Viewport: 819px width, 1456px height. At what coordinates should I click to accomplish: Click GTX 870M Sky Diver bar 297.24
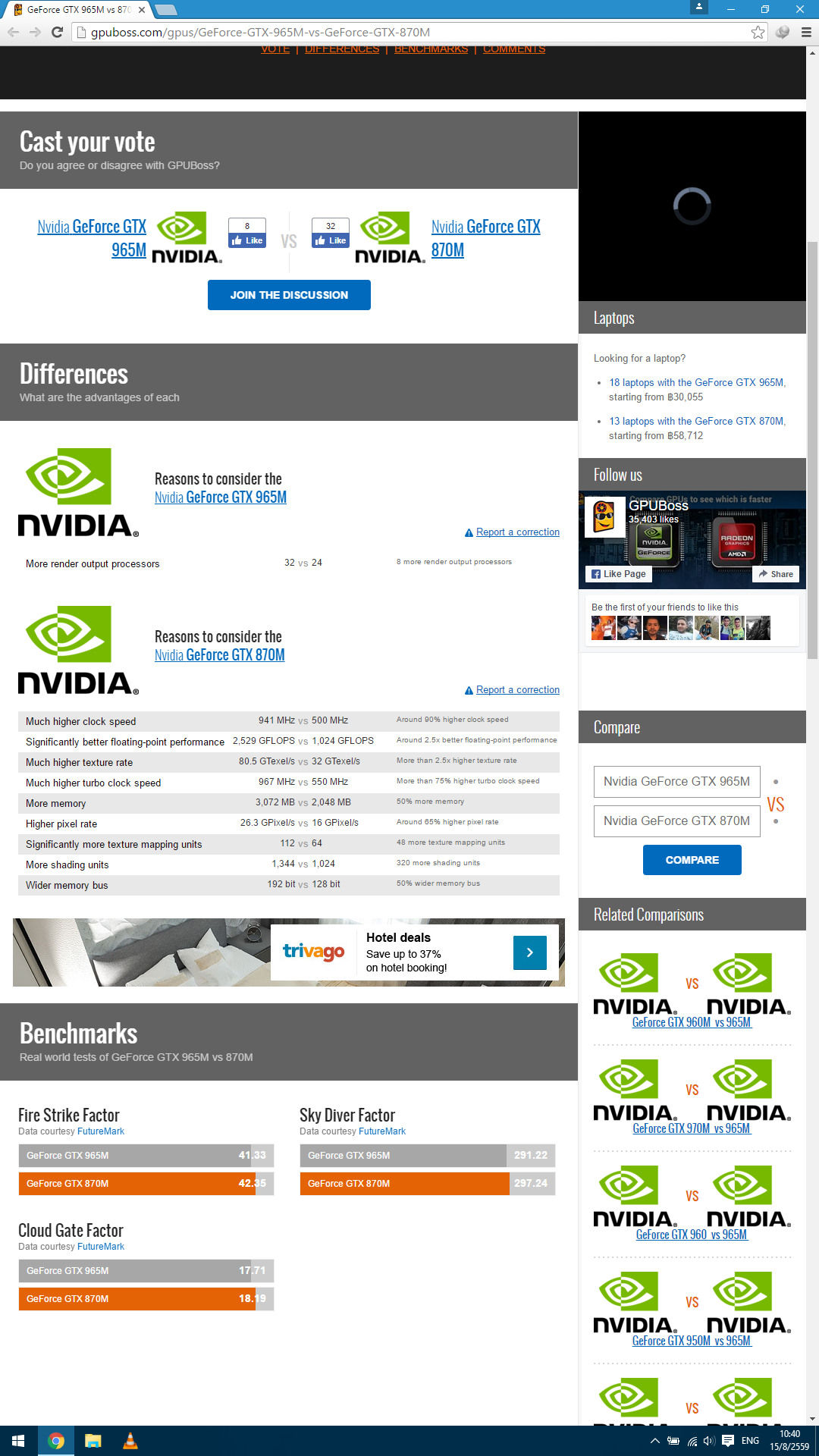[428, 1184]
